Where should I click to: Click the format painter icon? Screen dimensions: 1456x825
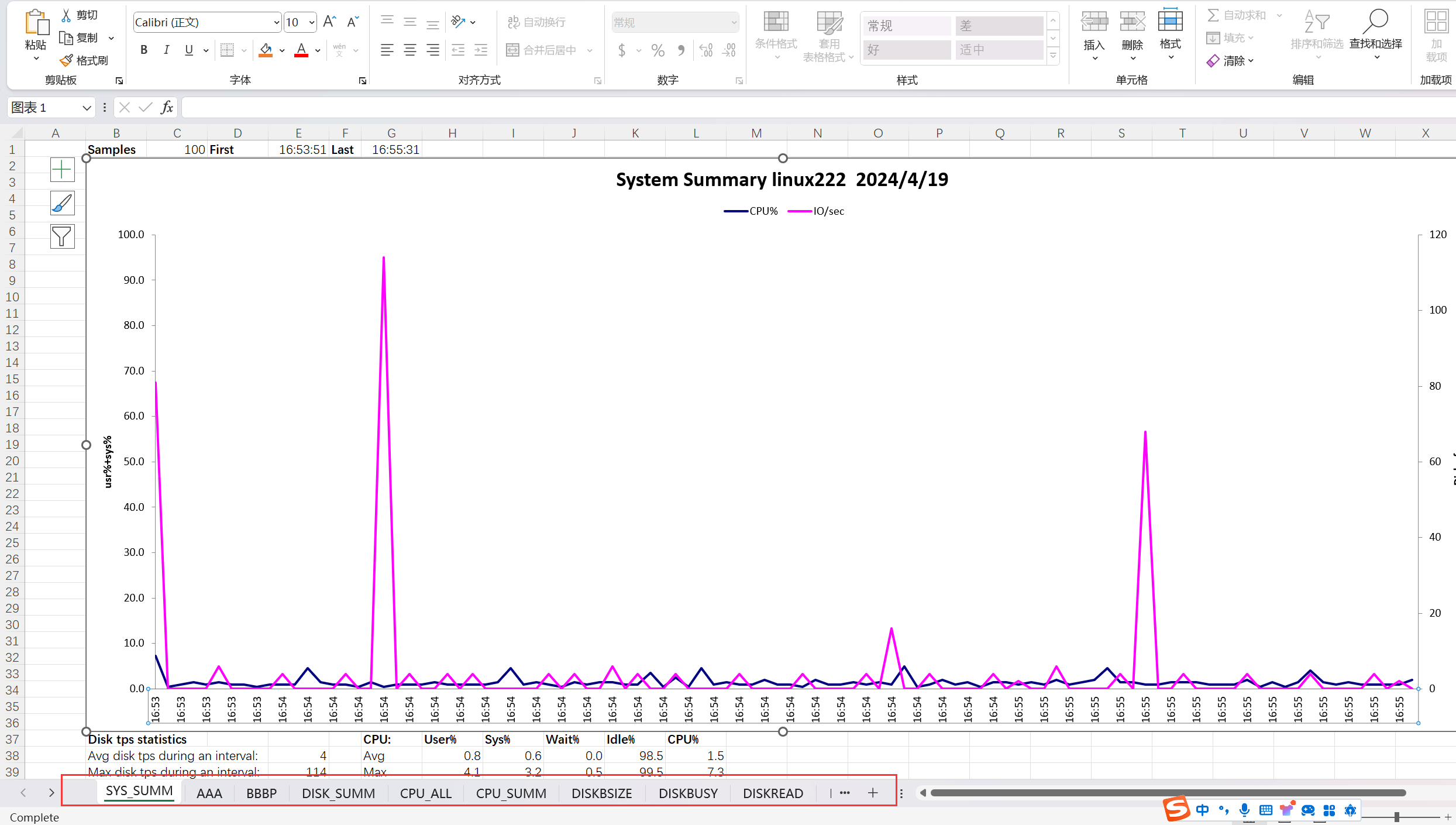click(67, 60)
